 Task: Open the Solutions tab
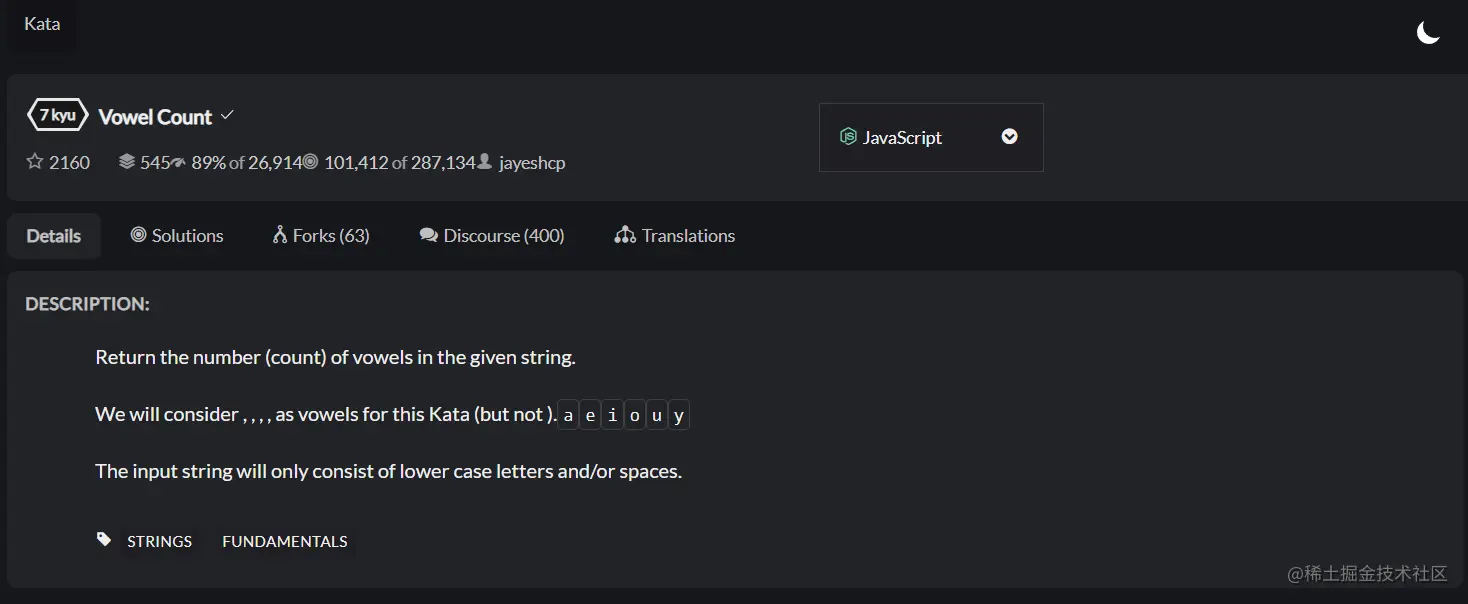point(177,236)
